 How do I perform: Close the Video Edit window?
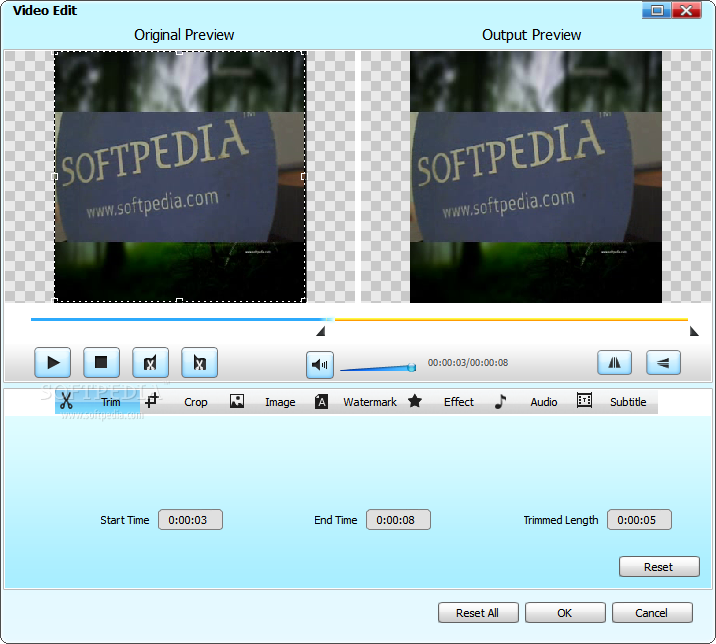686,11
